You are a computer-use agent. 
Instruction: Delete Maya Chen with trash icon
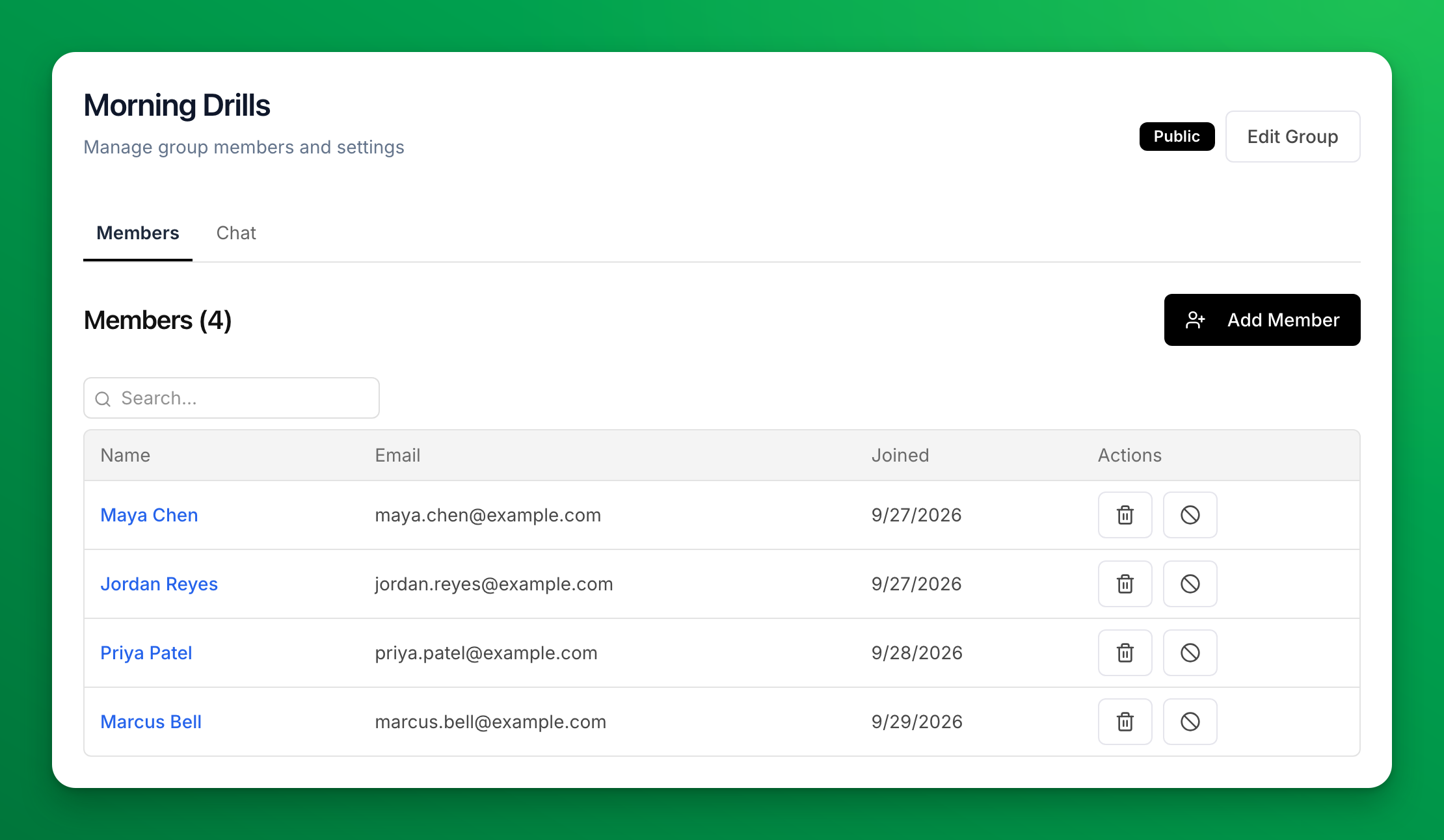click(1125, 515)
